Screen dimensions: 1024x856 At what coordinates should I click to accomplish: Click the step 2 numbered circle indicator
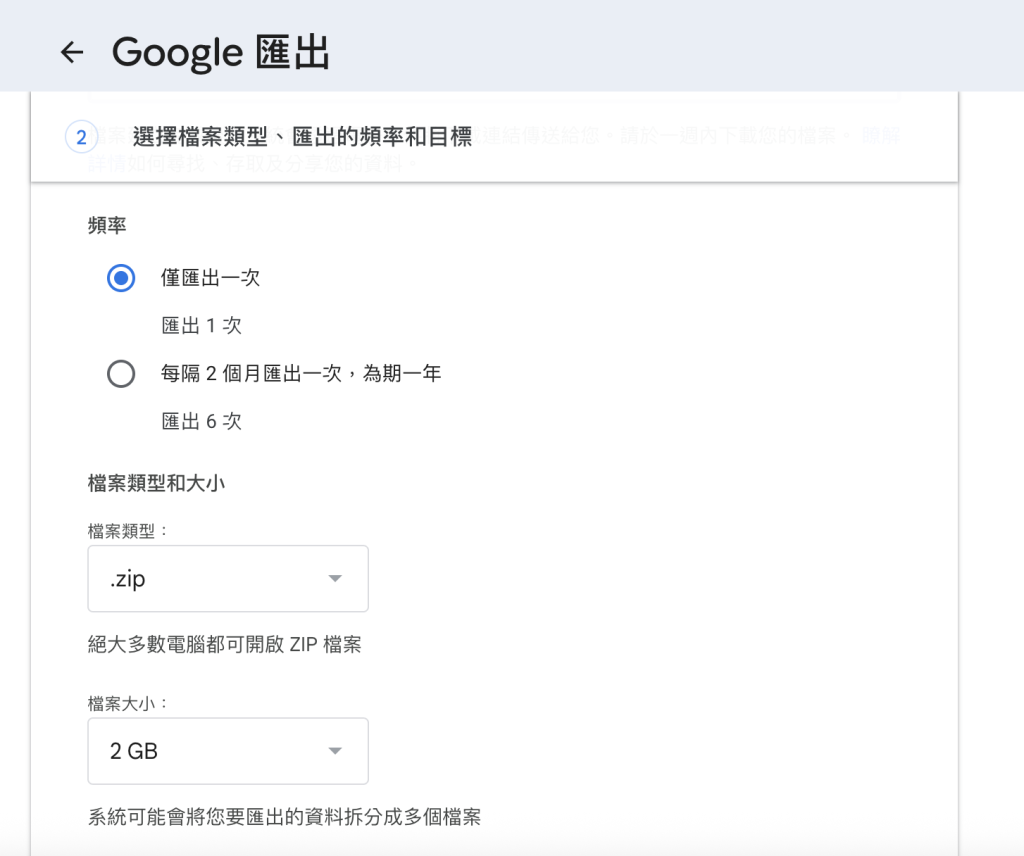click(x=81, y=137)
